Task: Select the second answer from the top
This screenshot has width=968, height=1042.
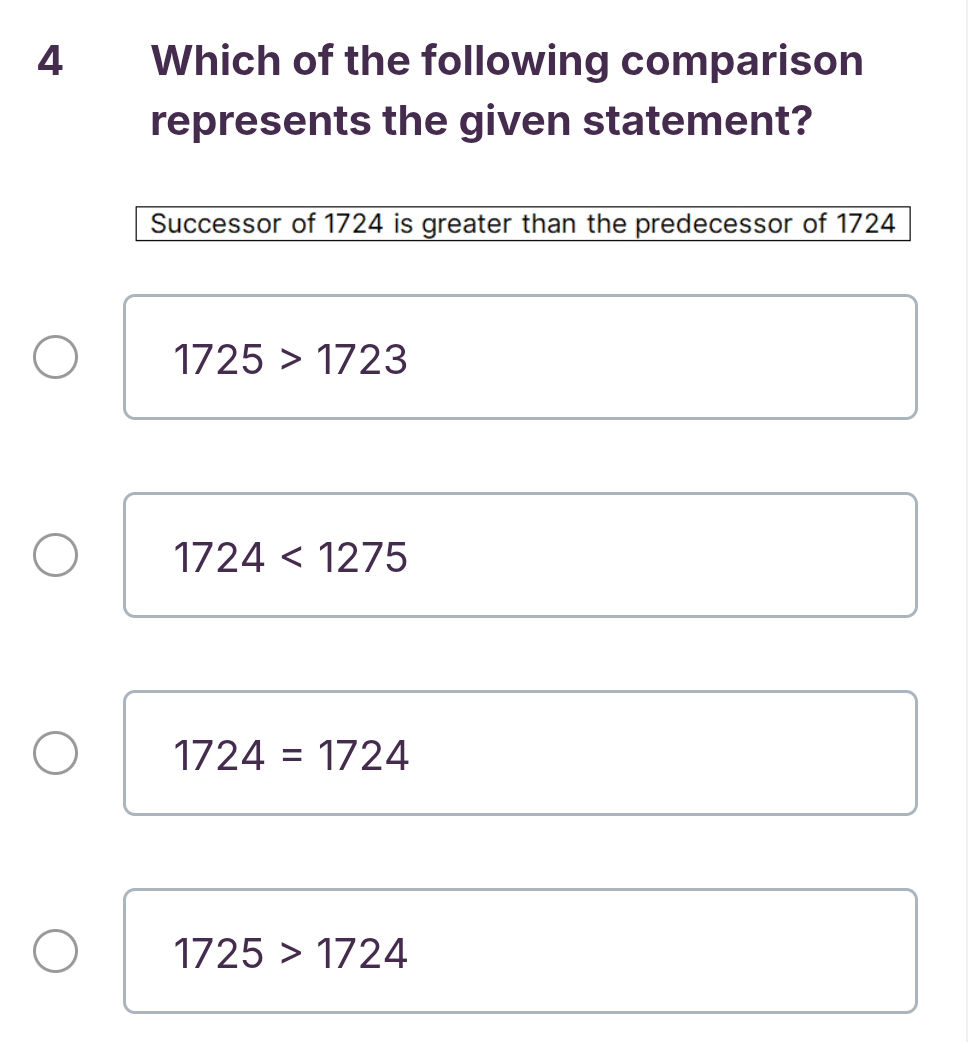Action: (x=520, y=555)
